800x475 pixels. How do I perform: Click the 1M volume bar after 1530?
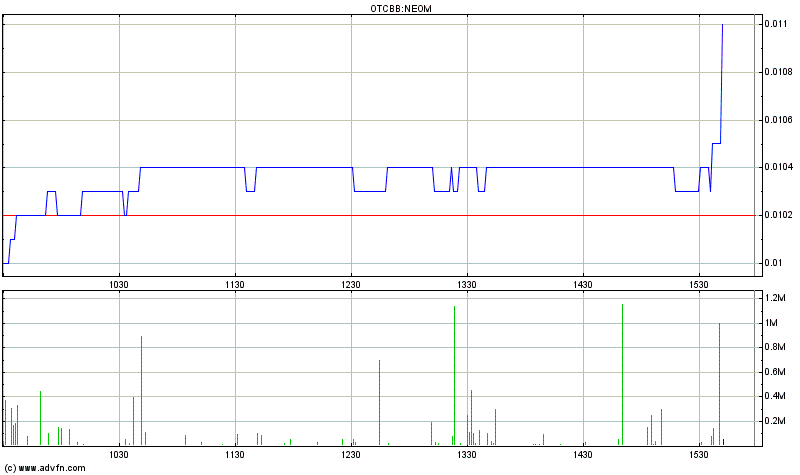(x=719, y=384)
